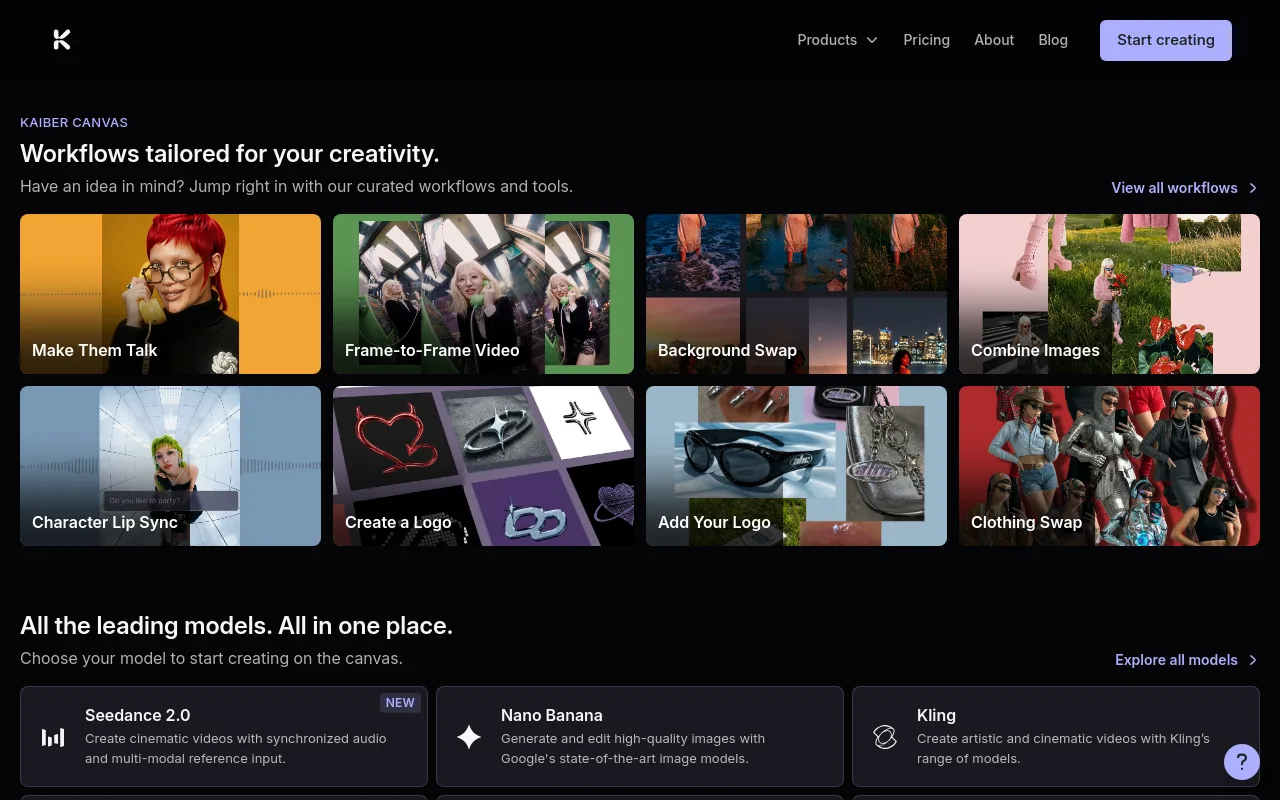The height and width of the screenshot is (800, 1280).
Task: Click the Kling swirl icon
Action: pyautogui.click(x=885, y=737)
